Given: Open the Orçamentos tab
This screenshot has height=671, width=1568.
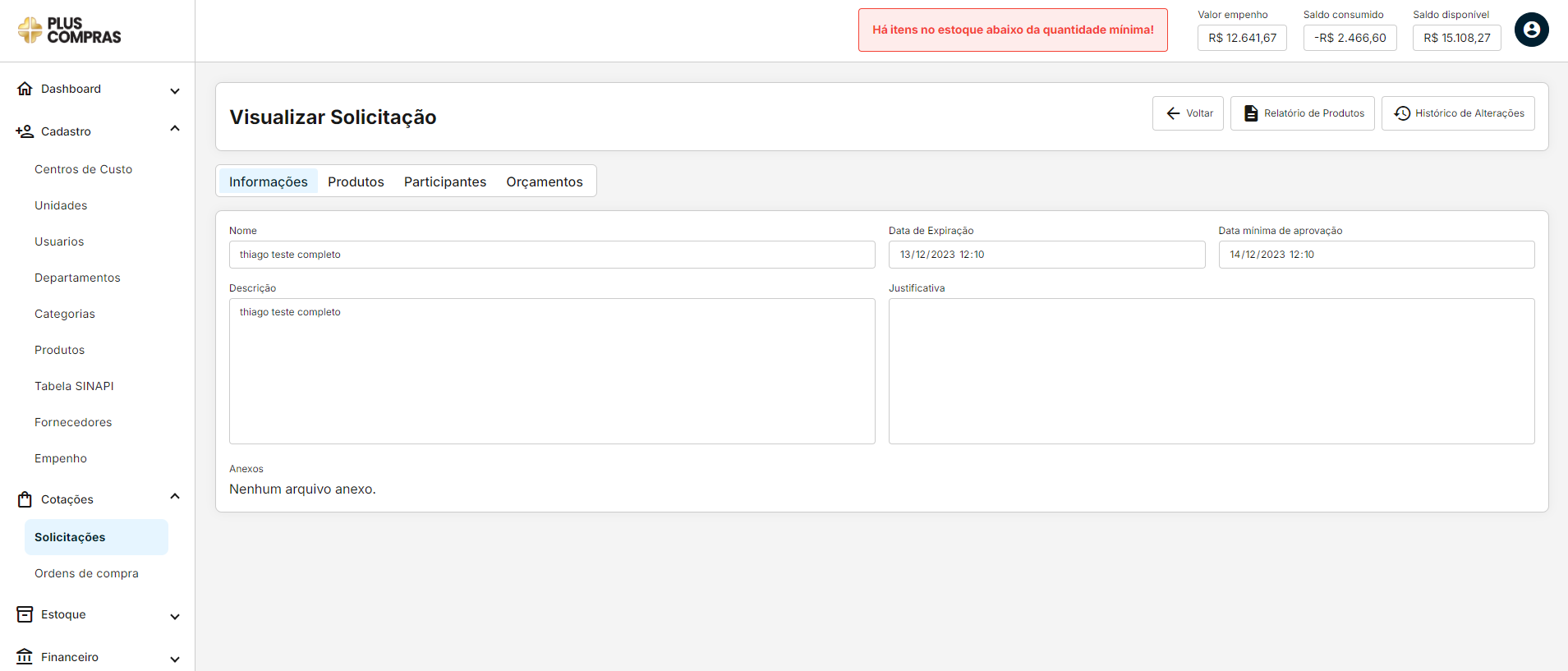Looking at the screenshot, I should (x=544, y=182).
